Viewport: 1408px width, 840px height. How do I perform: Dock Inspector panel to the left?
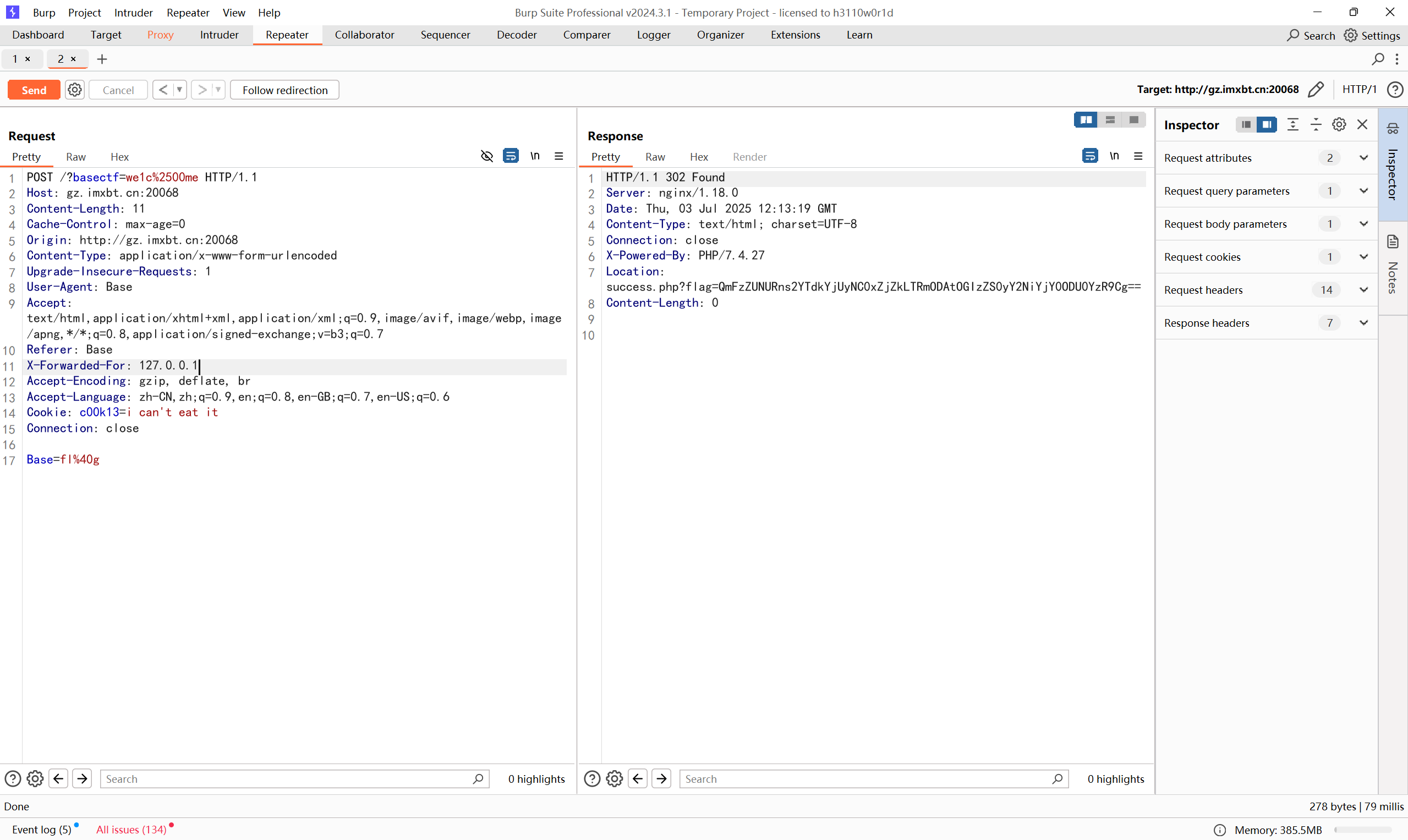[1246, 124]
